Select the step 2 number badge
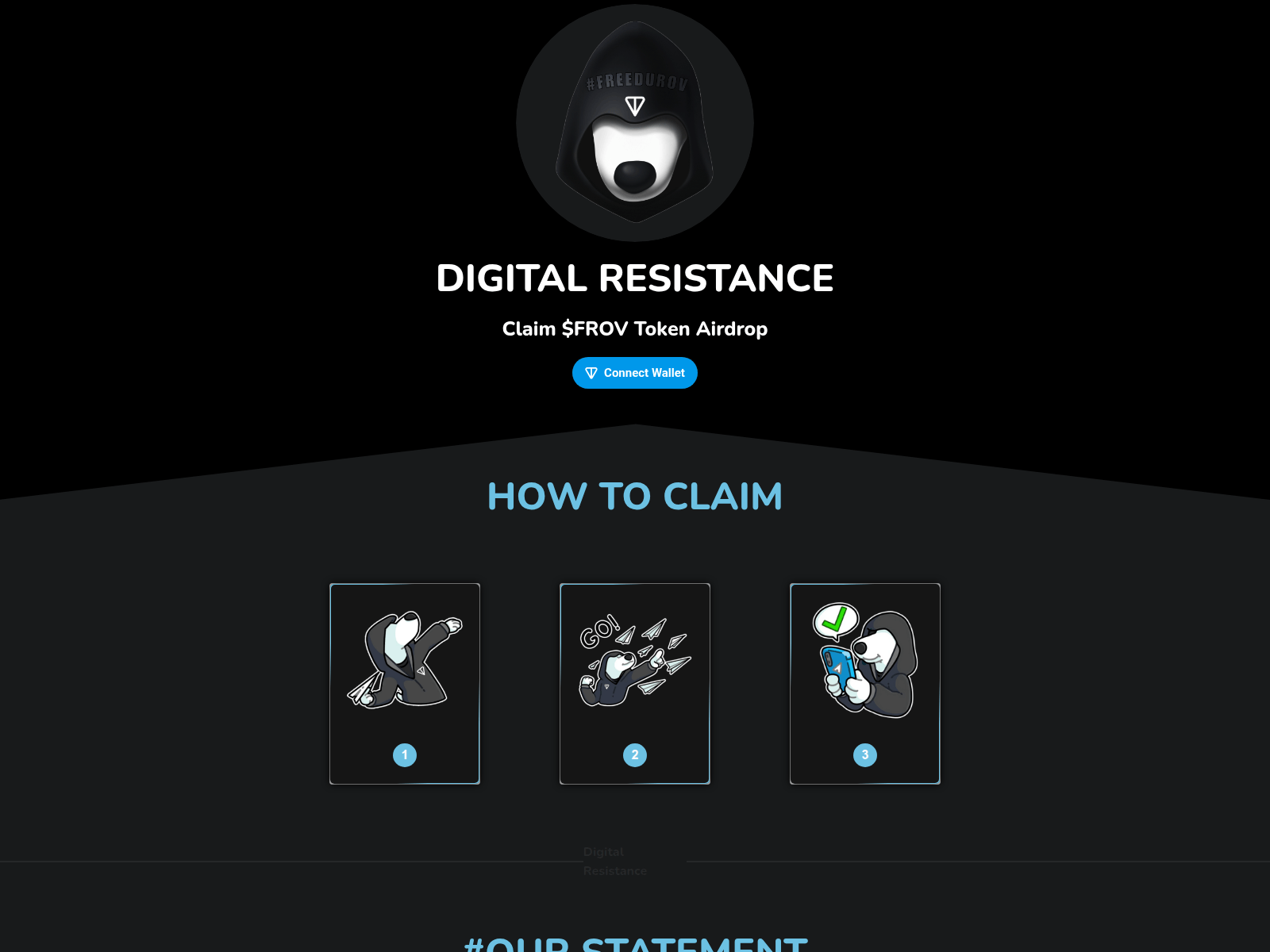The image size is (1270, 952). [635, 755]
